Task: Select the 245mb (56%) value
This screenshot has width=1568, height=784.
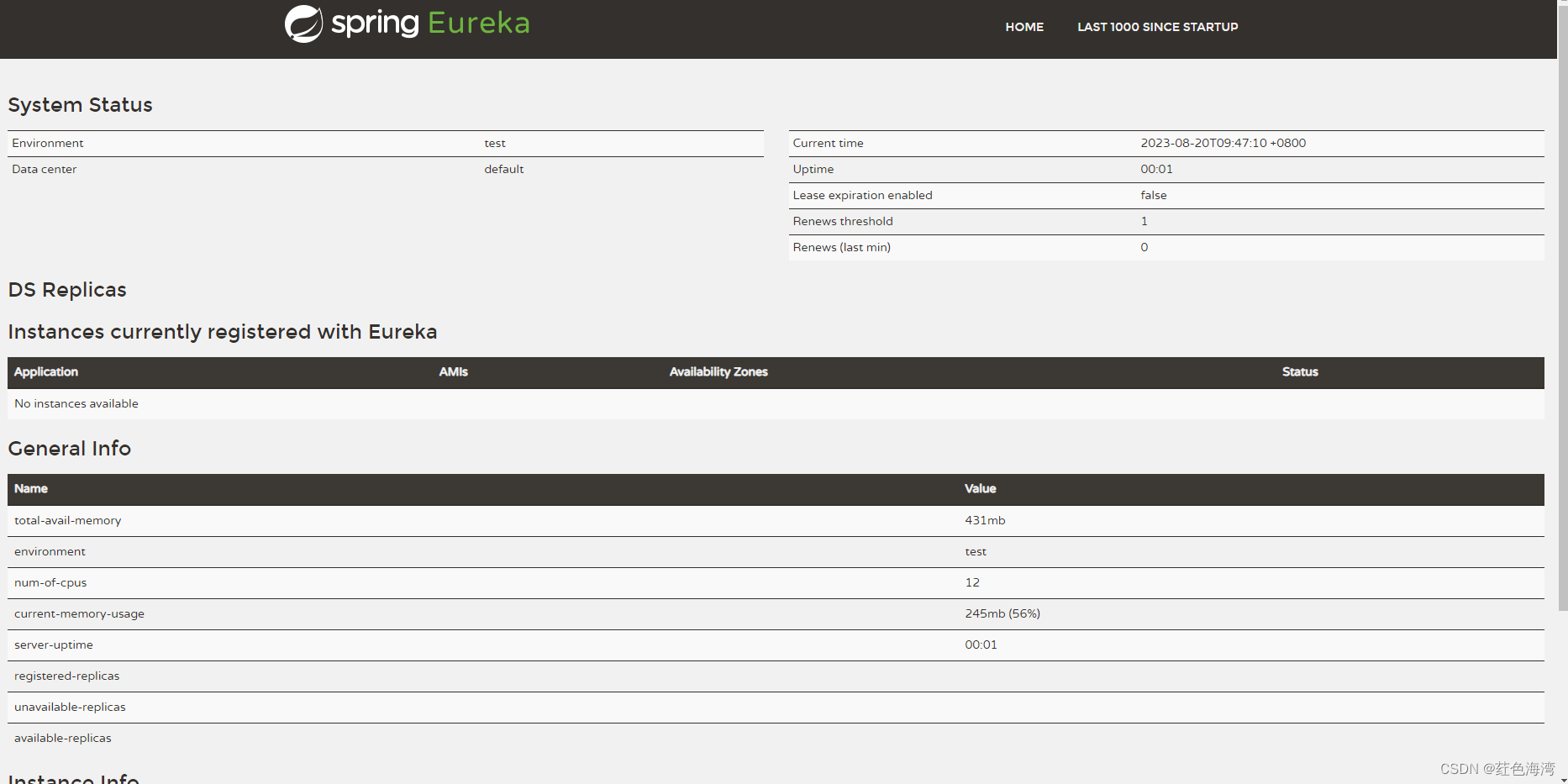Action: coord(1002,614)
